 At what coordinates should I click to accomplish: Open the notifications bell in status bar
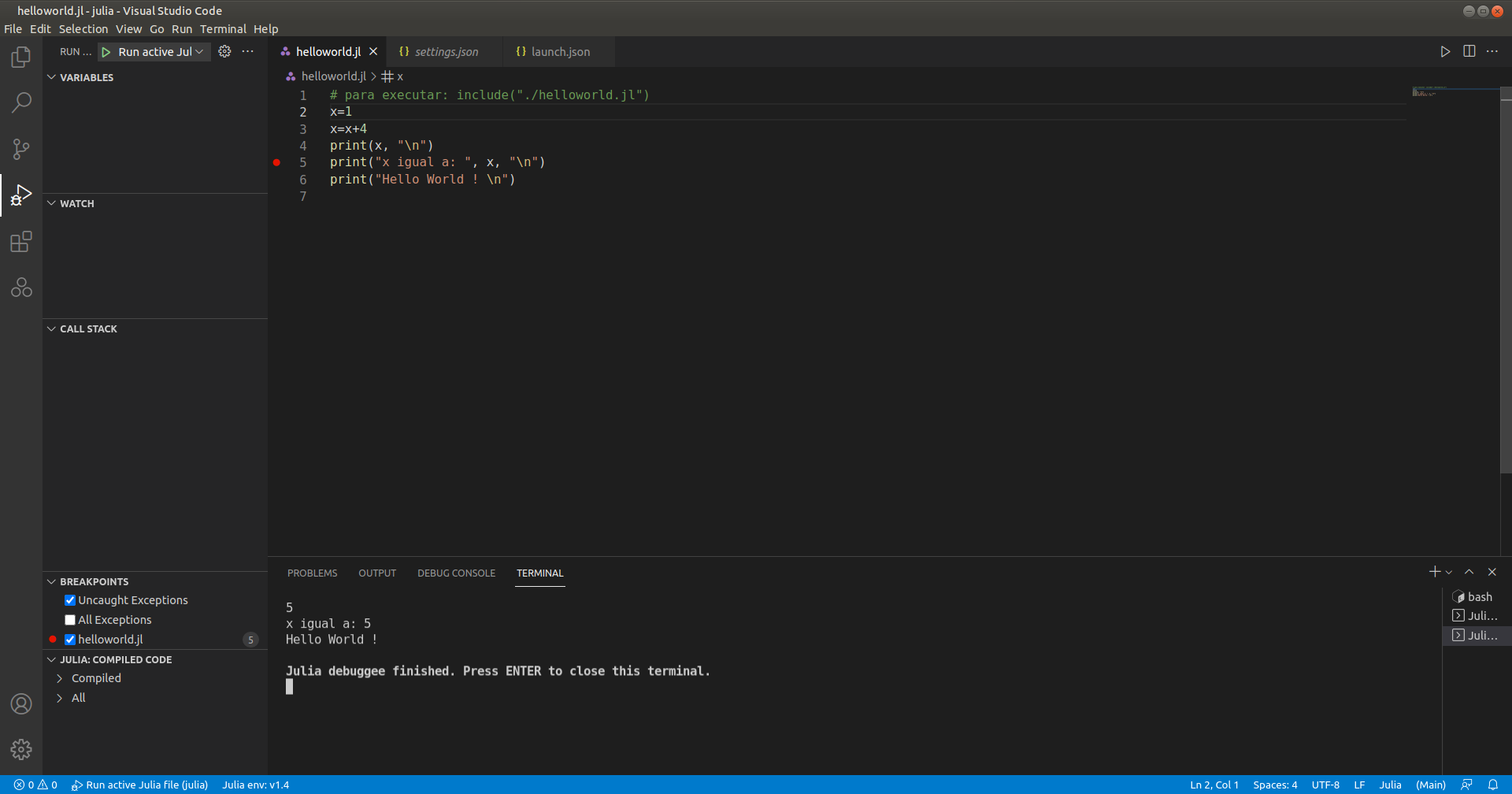pos(1492,784)
